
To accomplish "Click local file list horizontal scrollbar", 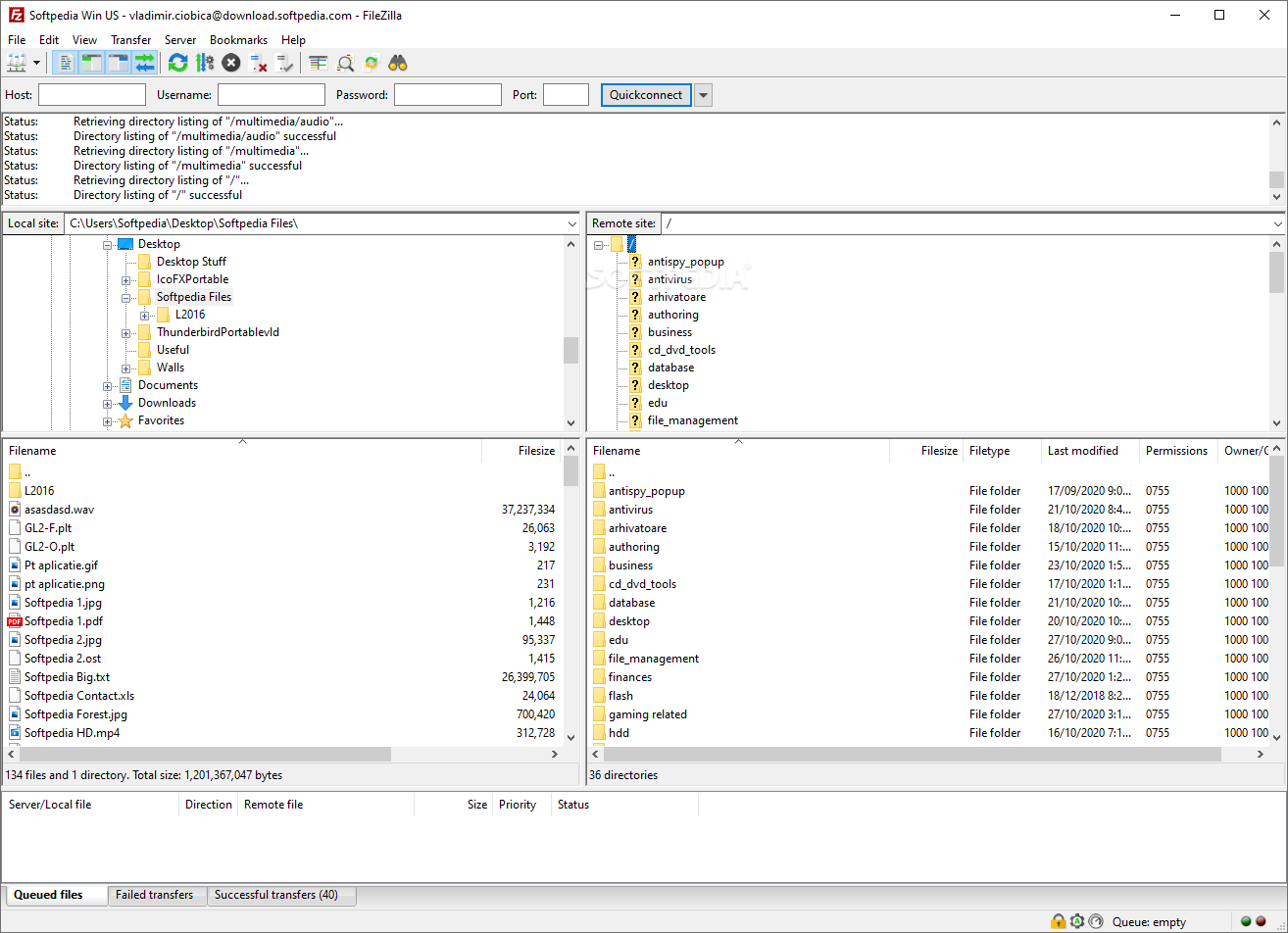I will point(206,755).
